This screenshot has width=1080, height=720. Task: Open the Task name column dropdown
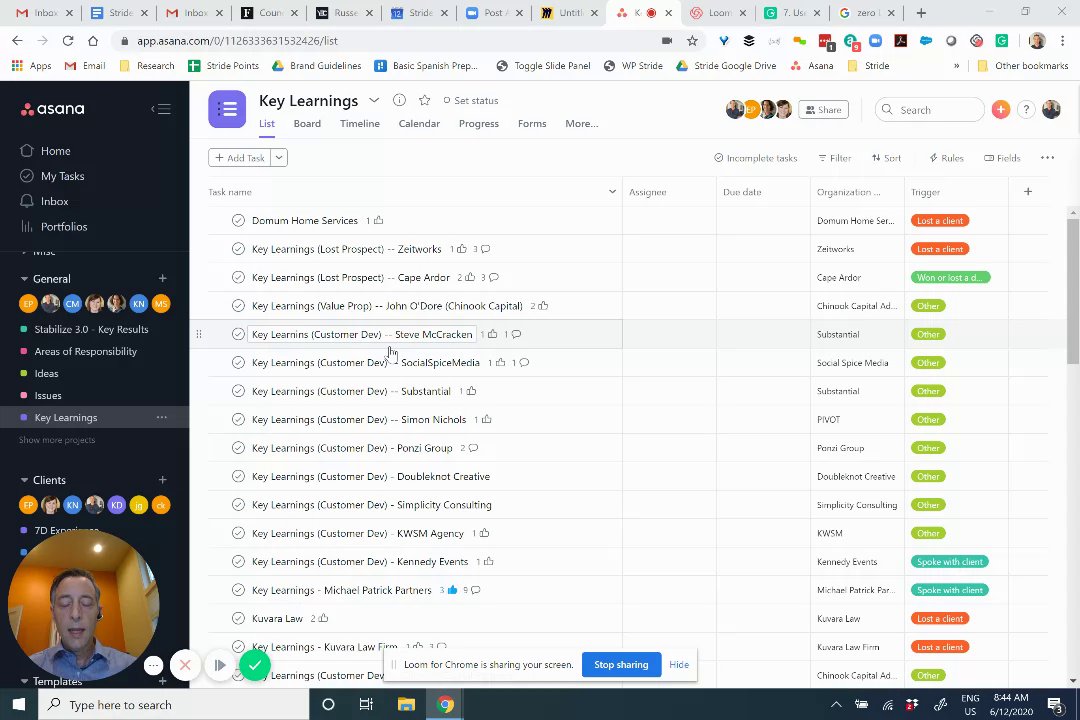(x=612, y=192)
